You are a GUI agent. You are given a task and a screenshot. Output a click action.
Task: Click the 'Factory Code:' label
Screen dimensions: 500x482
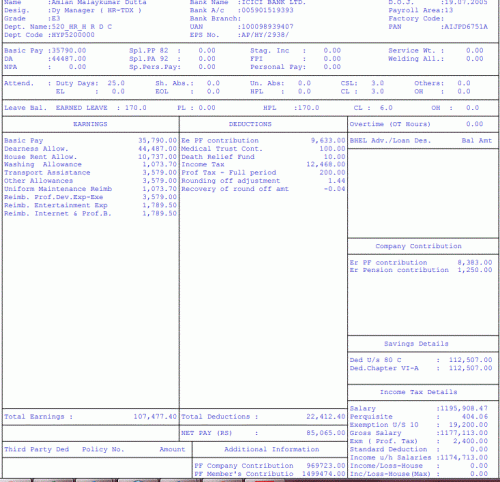point(416,19)
